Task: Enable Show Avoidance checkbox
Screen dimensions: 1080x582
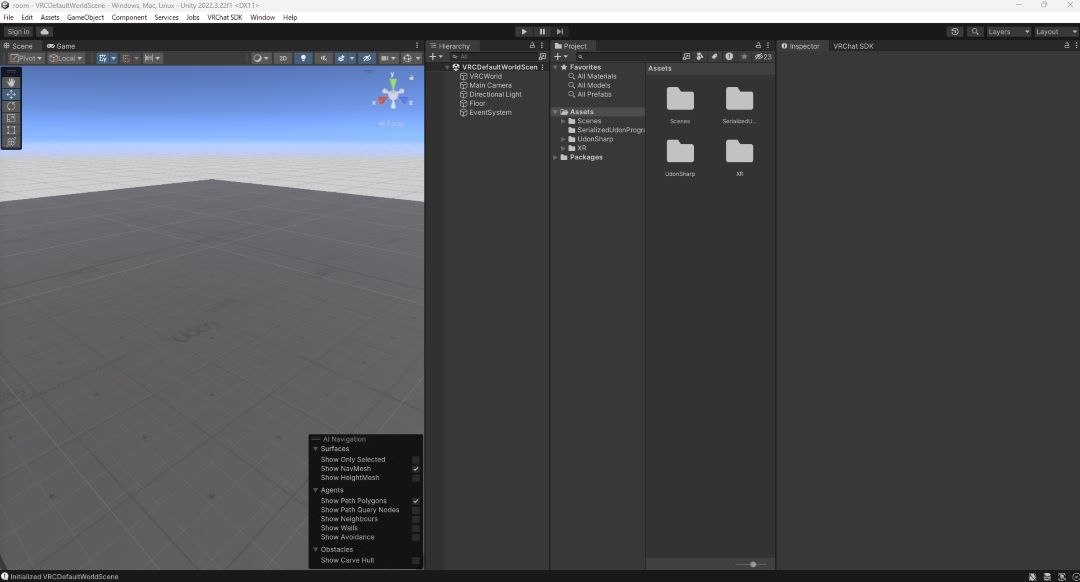Action: point(415,537)
